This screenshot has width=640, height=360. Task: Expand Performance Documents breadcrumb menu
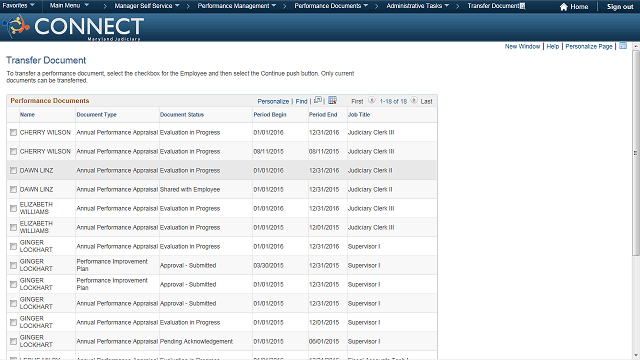[x=331, y=6]
